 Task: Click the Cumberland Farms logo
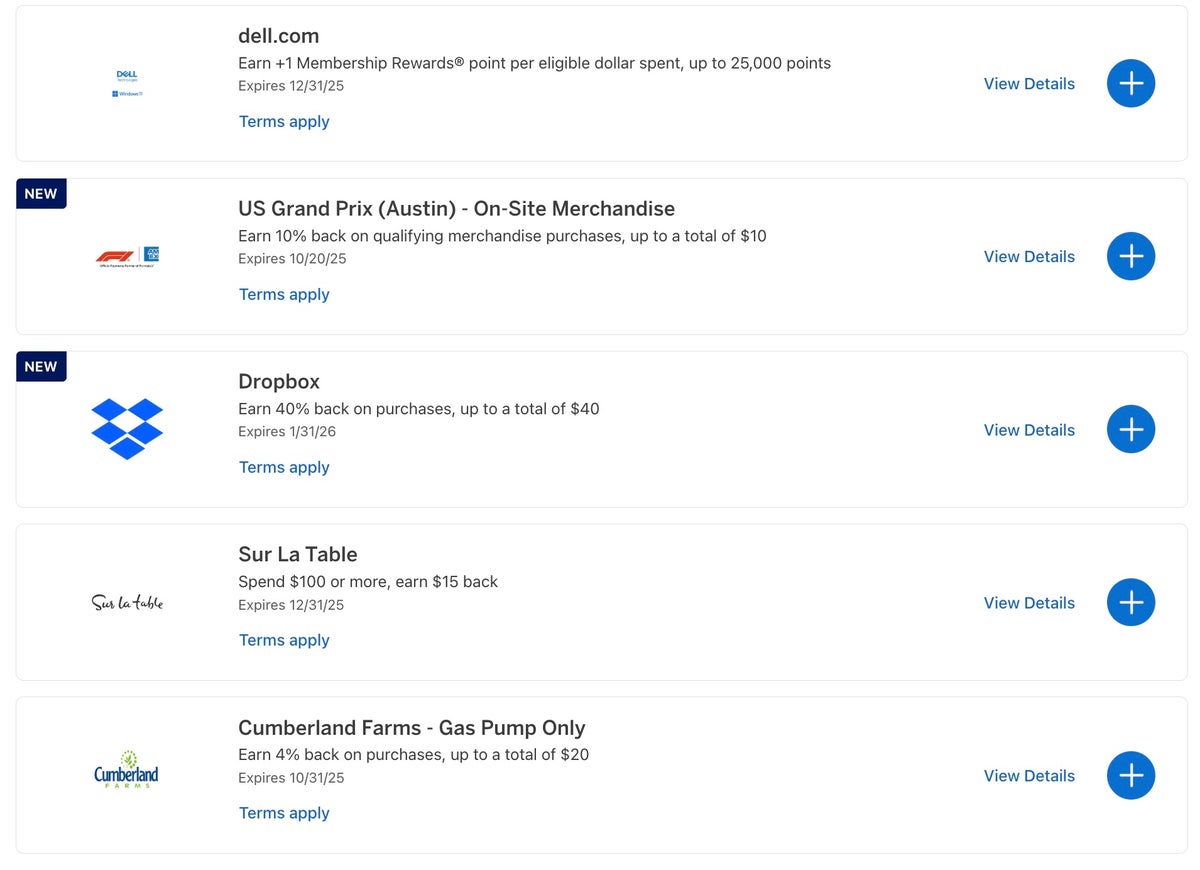coord(127,771)
